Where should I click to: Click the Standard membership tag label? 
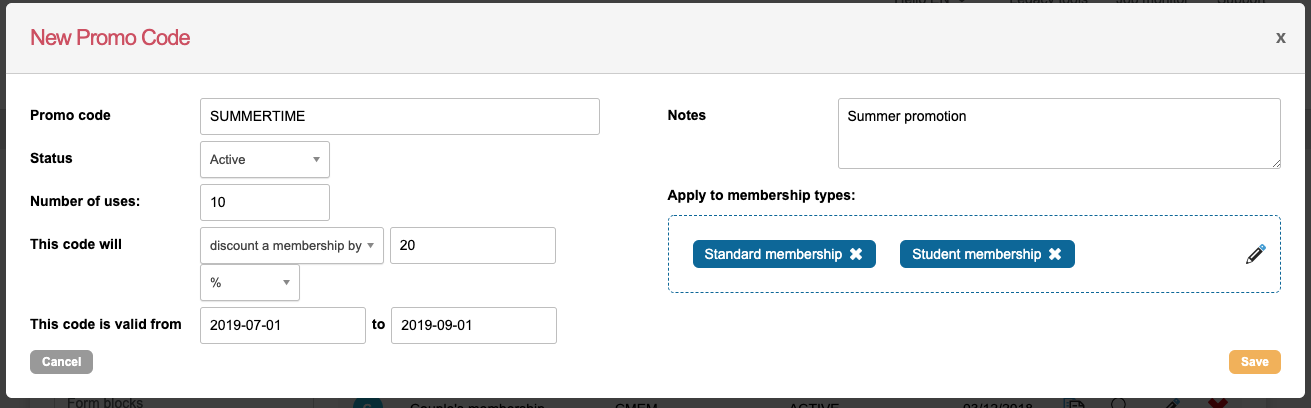[772, 254]
